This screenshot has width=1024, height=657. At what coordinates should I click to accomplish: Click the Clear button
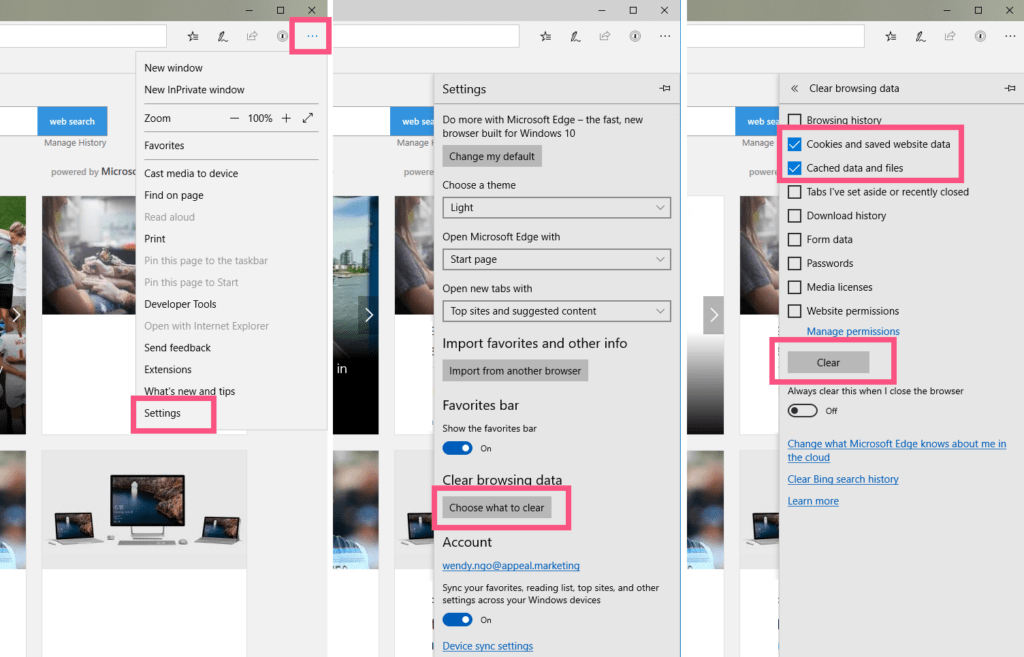[828, 362]
